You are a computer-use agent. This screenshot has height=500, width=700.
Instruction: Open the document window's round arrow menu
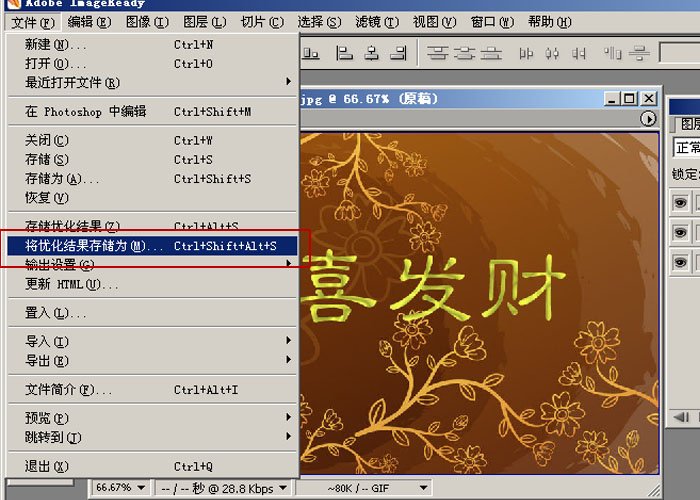coord(648,119)
